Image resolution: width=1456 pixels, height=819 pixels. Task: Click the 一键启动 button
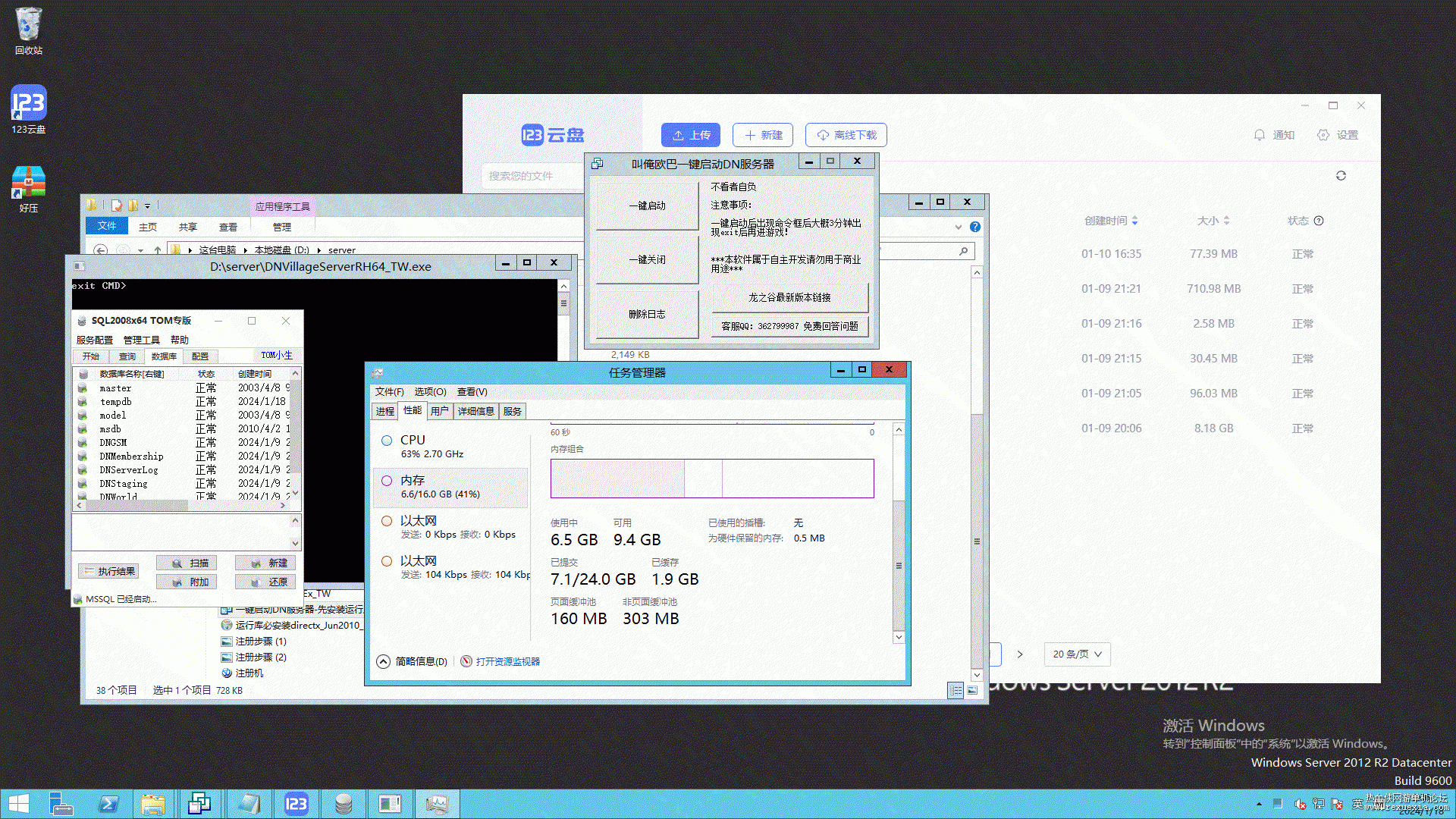tap(647, 206)
